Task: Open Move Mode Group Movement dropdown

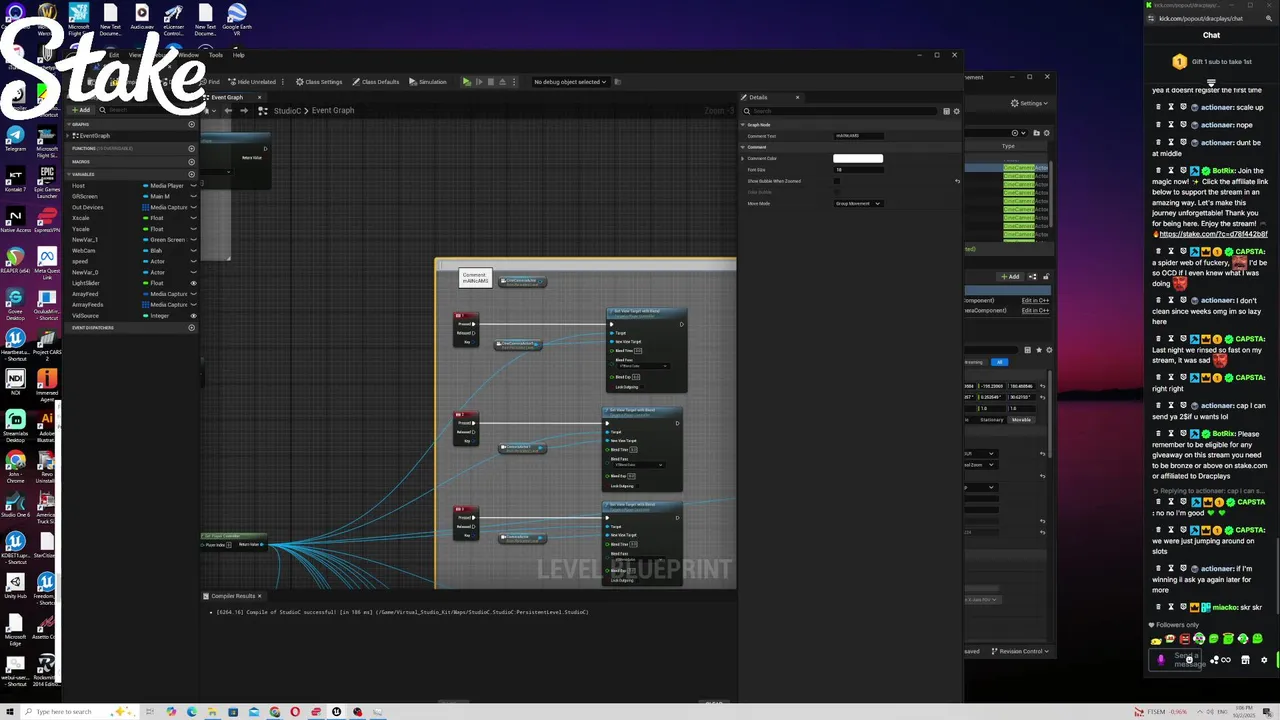Action: click(858, 203)
